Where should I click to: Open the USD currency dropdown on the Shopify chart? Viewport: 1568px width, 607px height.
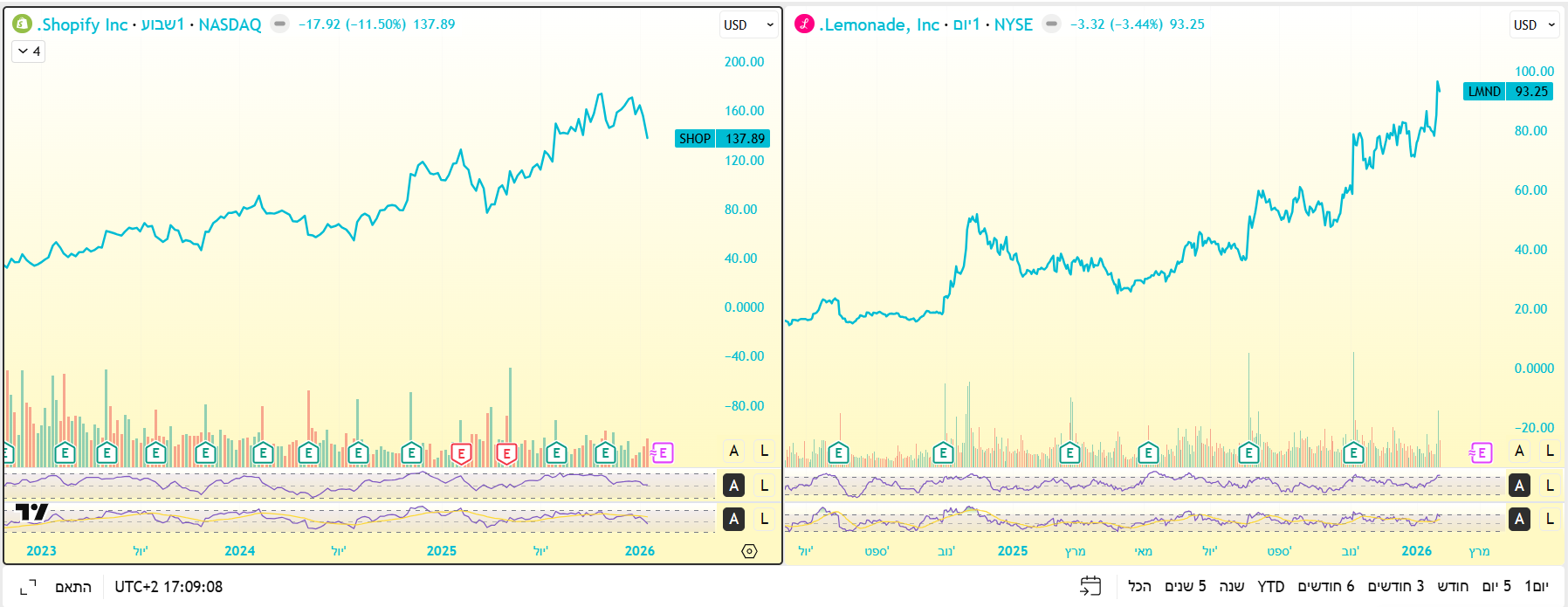point(747,25)
